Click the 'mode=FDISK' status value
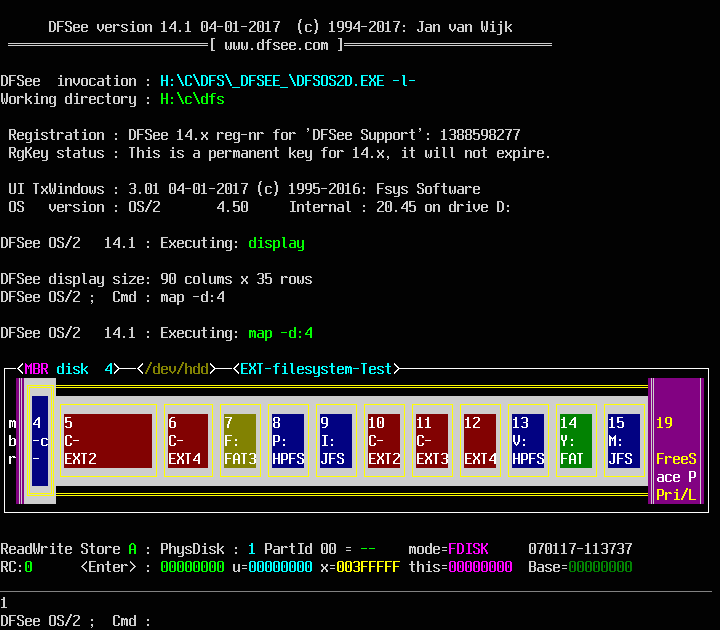 click(448, 549)
